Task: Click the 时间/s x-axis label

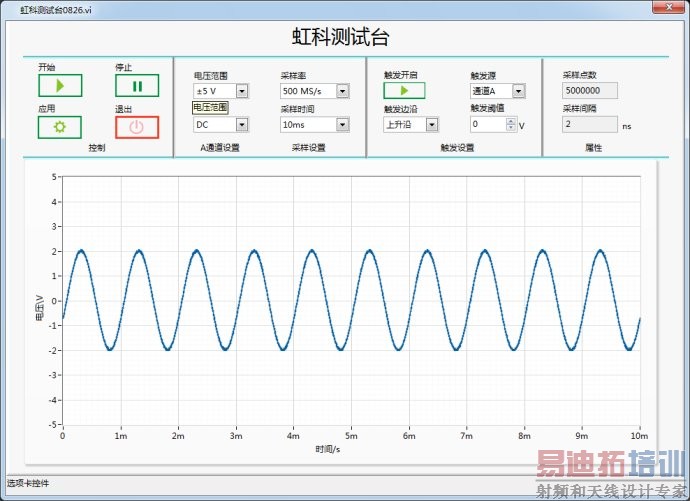Action: click(x=327, y=449)
